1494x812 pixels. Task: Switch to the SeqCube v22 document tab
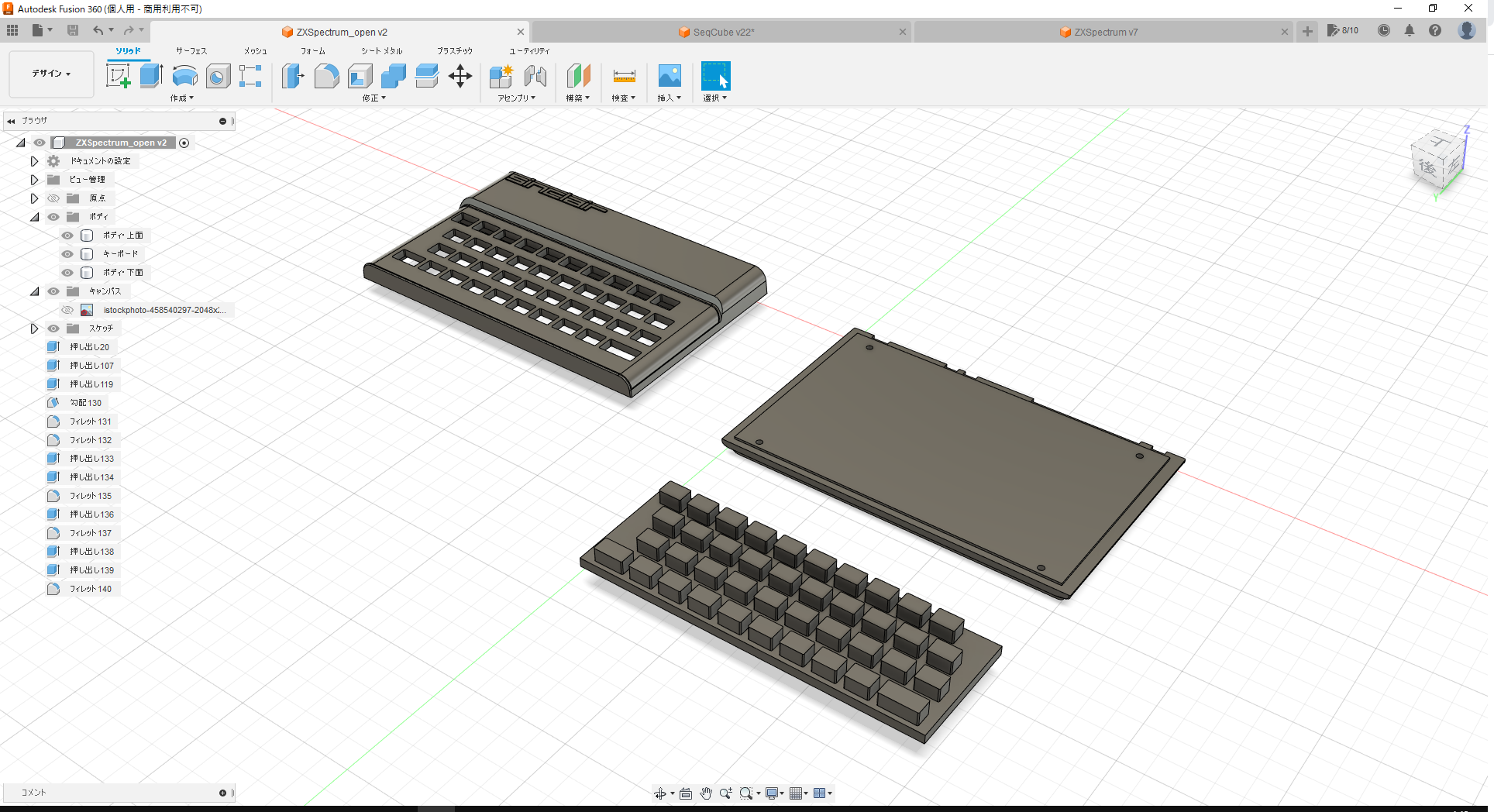point(723,32)
